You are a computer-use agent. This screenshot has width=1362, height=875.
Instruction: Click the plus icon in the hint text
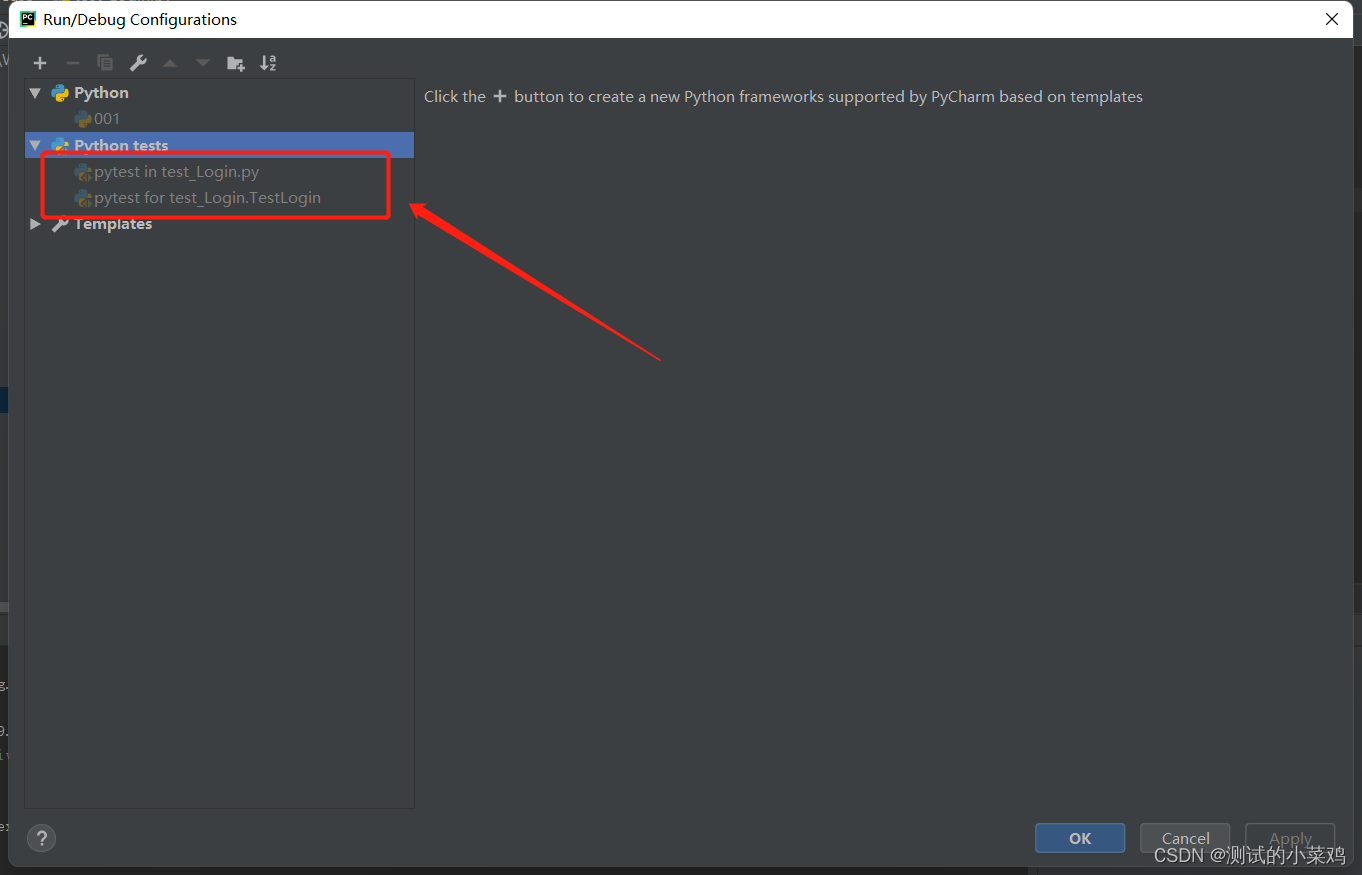500,95
